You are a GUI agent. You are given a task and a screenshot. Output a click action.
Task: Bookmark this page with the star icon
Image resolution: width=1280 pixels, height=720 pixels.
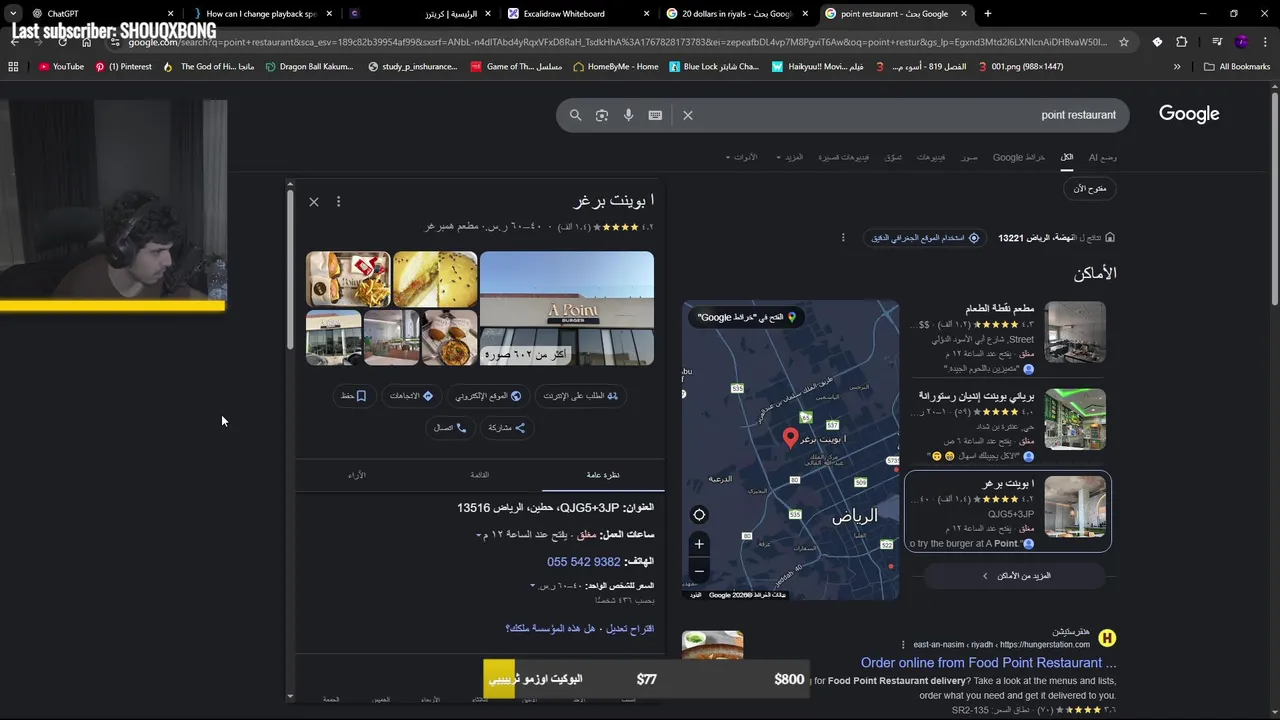pos(1124,42)
